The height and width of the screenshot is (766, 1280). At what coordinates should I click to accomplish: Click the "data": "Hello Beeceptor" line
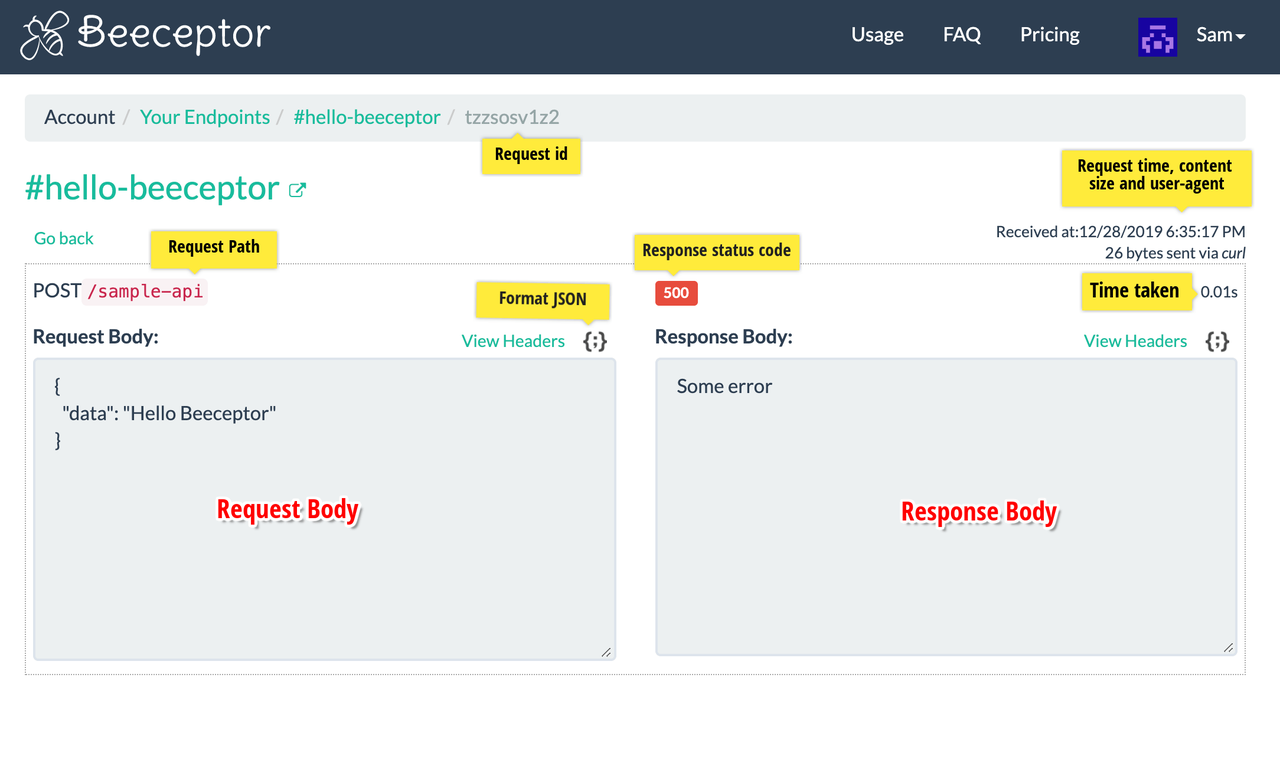click(x=169, y=413)
